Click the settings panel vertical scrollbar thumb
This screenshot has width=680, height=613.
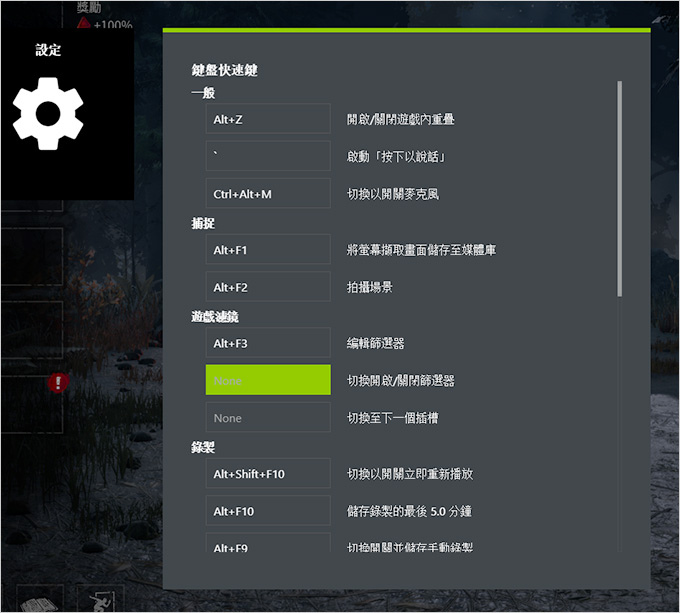[x=620, y=189]
